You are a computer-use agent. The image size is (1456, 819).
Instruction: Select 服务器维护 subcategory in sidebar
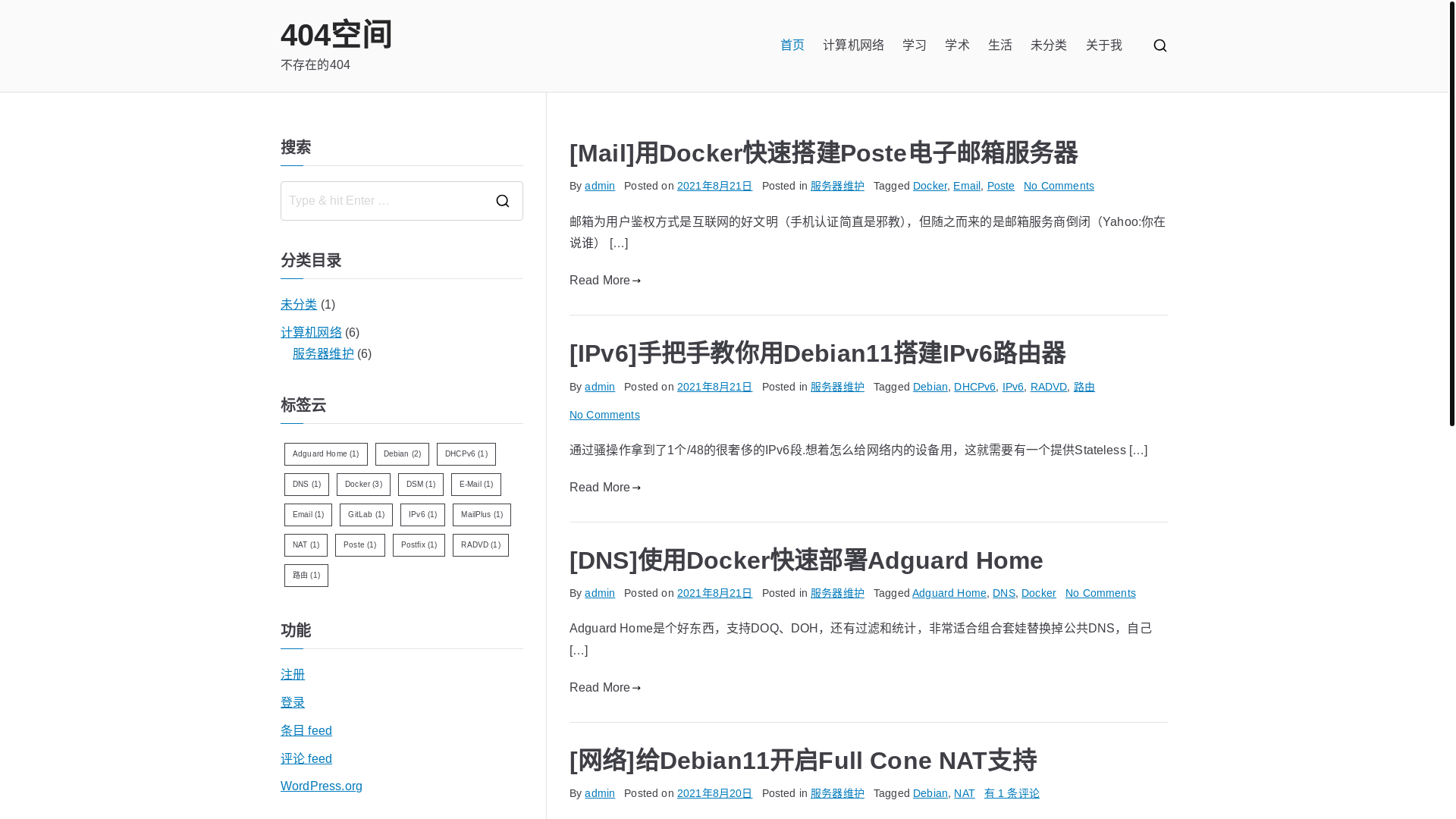[x=323, y=354]
